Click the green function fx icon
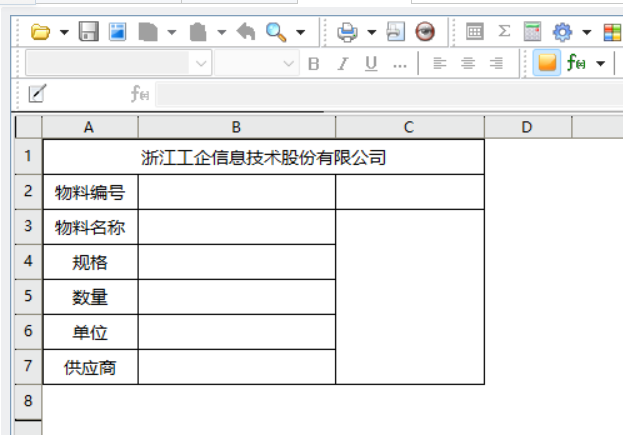Viewport: 623px width, 435px height. [x=576, y=62]
